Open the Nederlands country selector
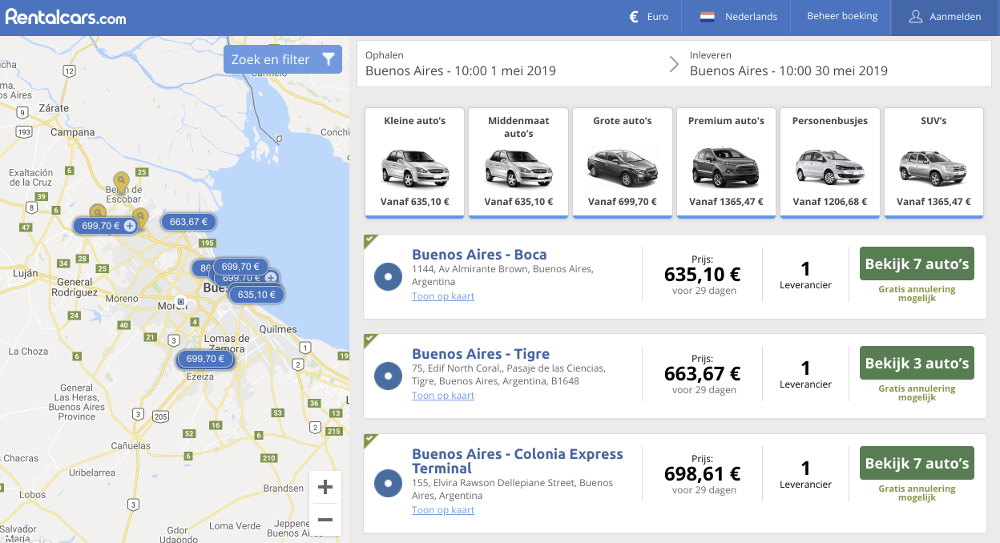1000x543 pixels. [x=737, y=17]
